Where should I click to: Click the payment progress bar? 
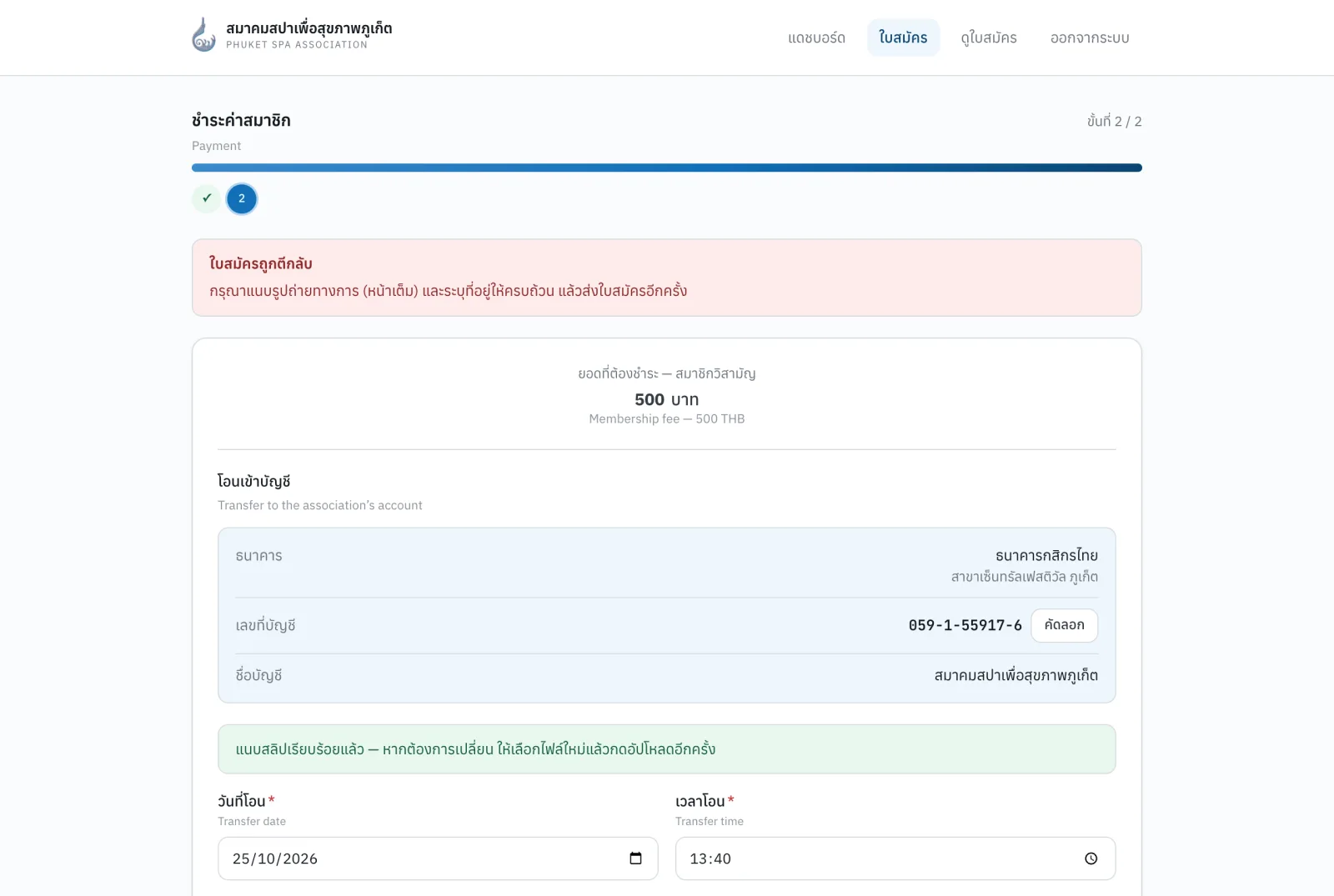pyautogui.click(x=667, y=168)
